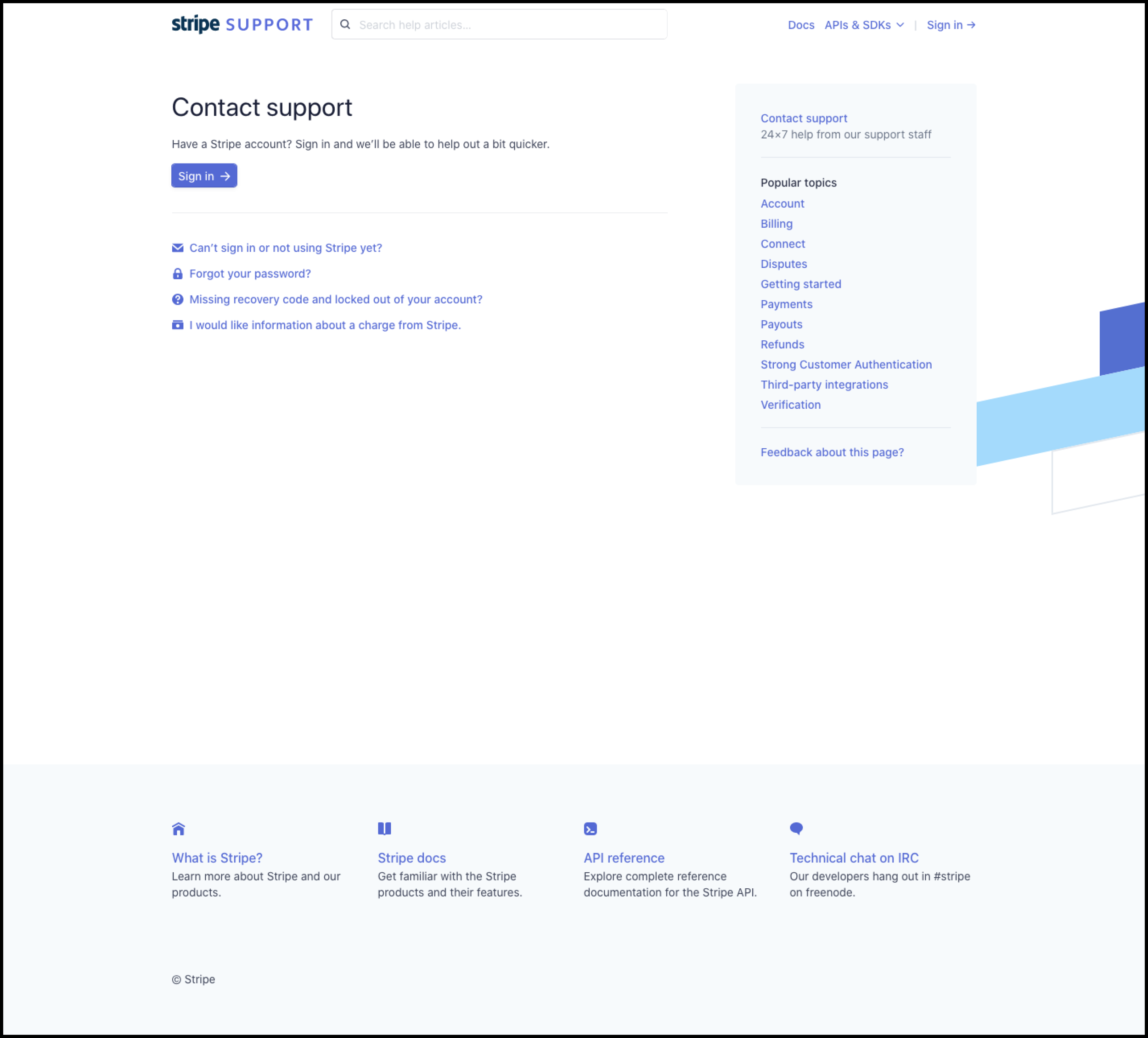This screenshot has height=1038, width=1148.
Task: Click the chat bubble icon above Technical chat
Action: click(796, 829)
